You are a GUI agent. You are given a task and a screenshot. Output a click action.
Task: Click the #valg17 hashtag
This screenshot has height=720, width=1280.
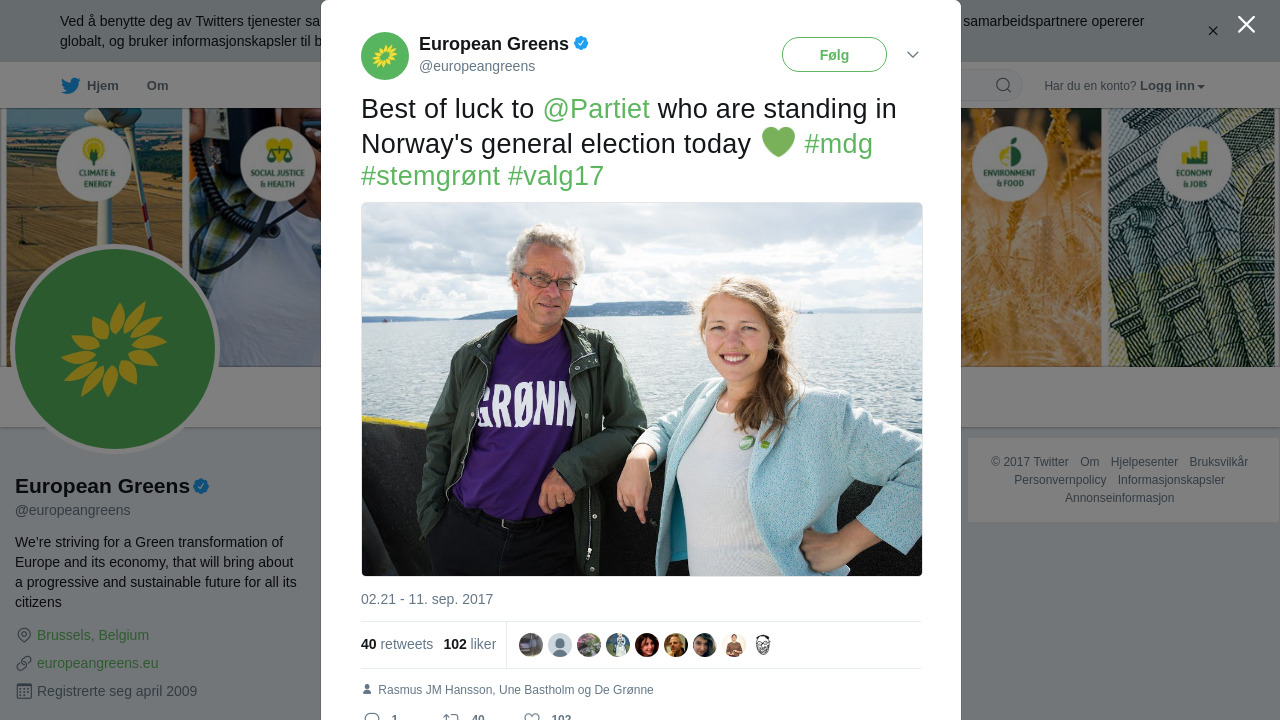click(x=556, y=176)
